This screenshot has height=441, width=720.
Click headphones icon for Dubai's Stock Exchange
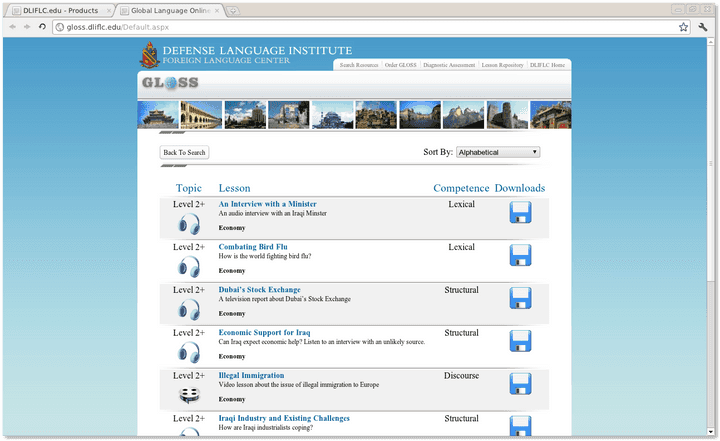189,310
